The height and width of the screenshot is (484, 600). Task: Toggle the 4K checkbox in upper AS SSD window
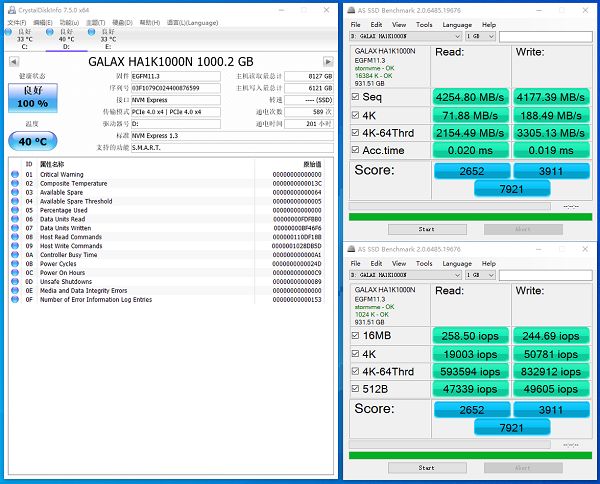(x=355, y=115)
